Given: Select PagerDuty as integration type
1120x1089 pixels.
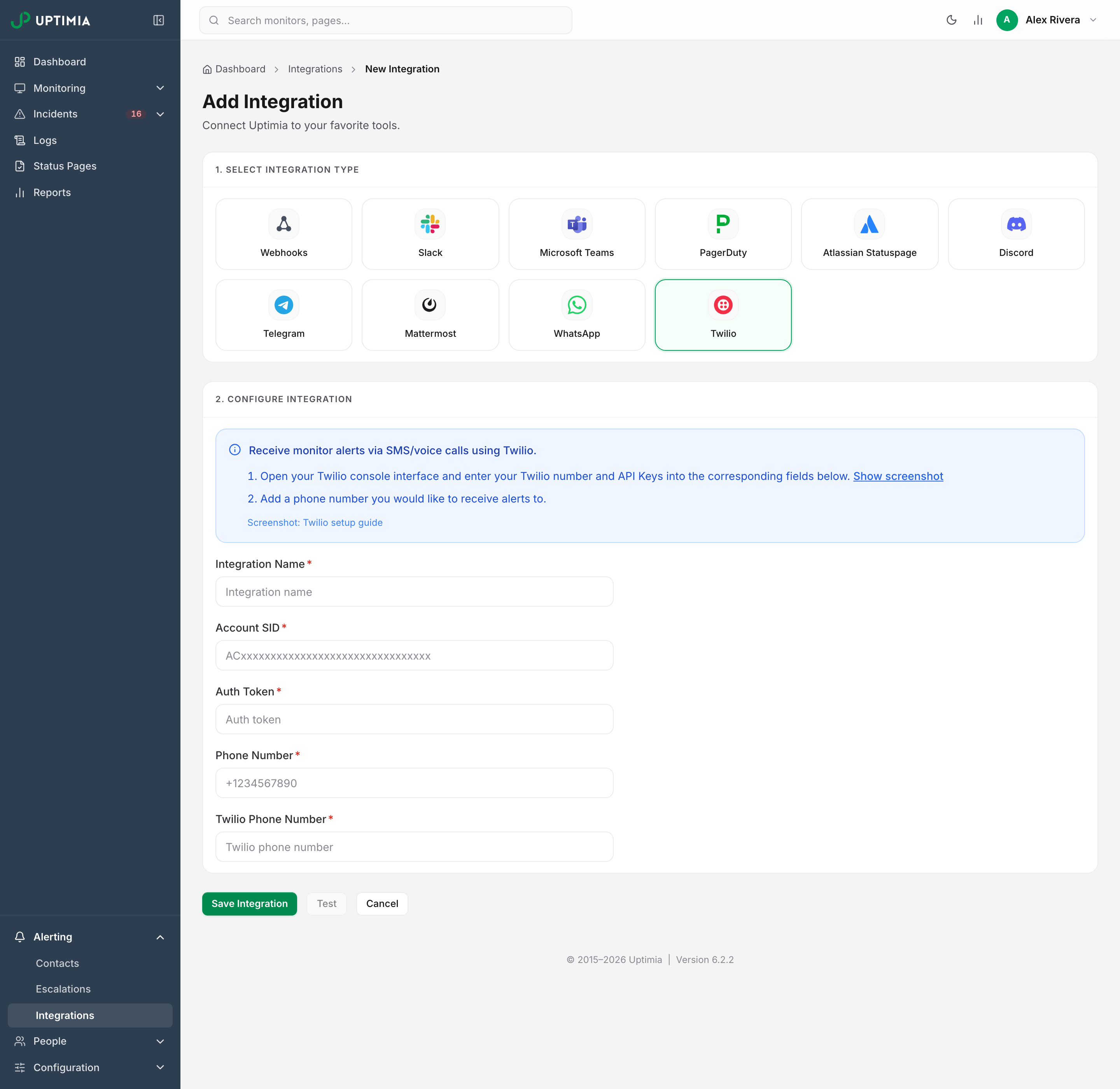Looking at the screenshot, I should pos(723,234).
